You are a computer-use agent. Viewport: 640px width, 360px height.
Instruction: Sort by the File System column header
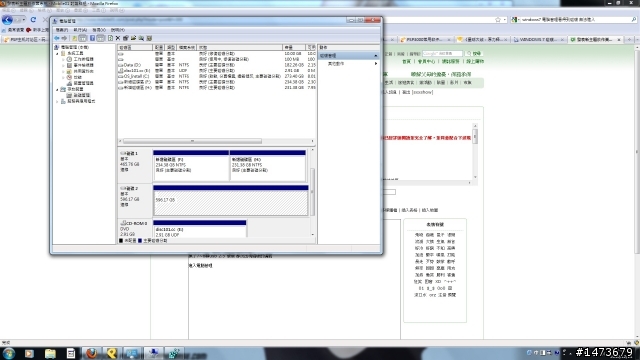coord(187,48)
